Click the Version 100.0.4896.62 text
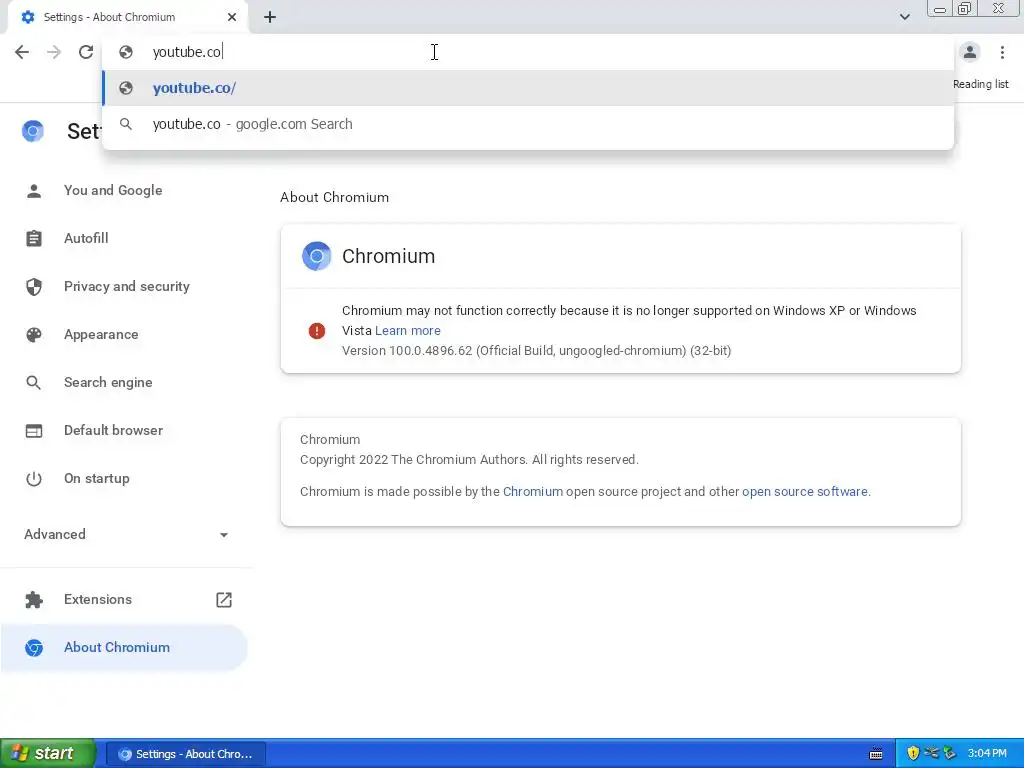 click(536, 351)
